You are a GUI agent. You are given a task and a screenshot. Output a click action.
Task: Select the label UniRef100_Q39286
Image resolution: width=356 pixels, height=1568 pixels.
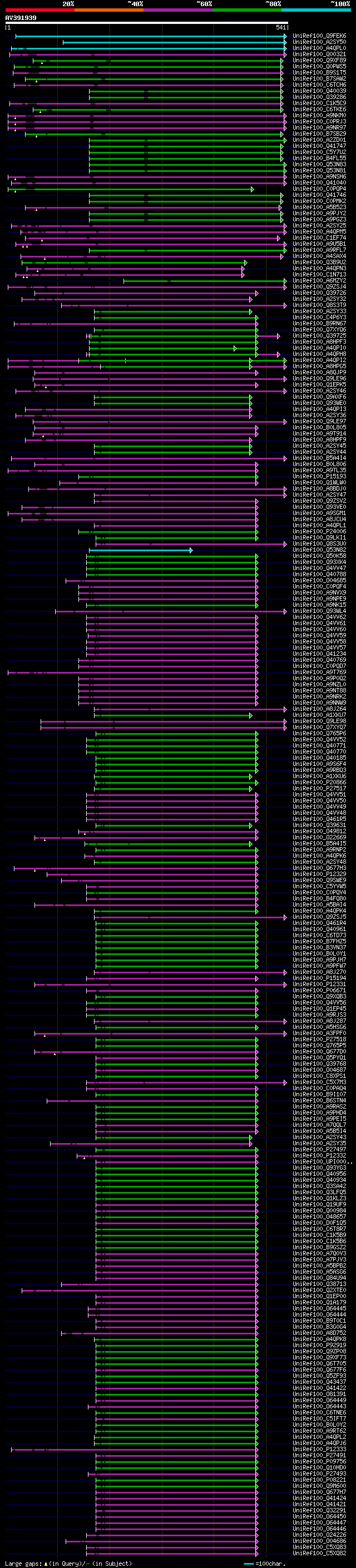pyautogui.click(x=319, y=97)
